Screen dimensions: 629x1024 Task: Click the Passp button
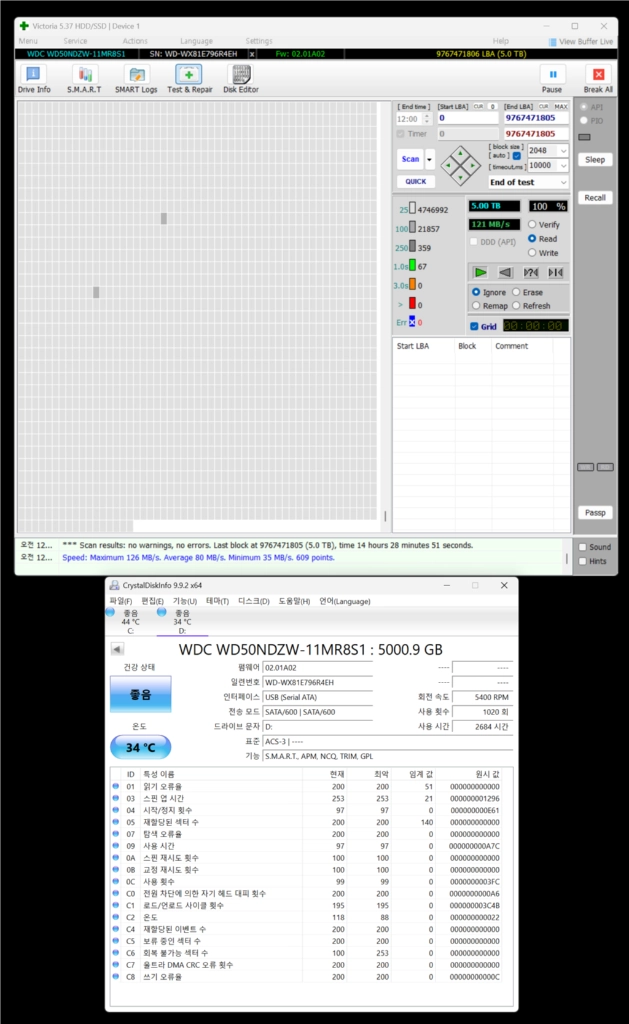[595, 513]
